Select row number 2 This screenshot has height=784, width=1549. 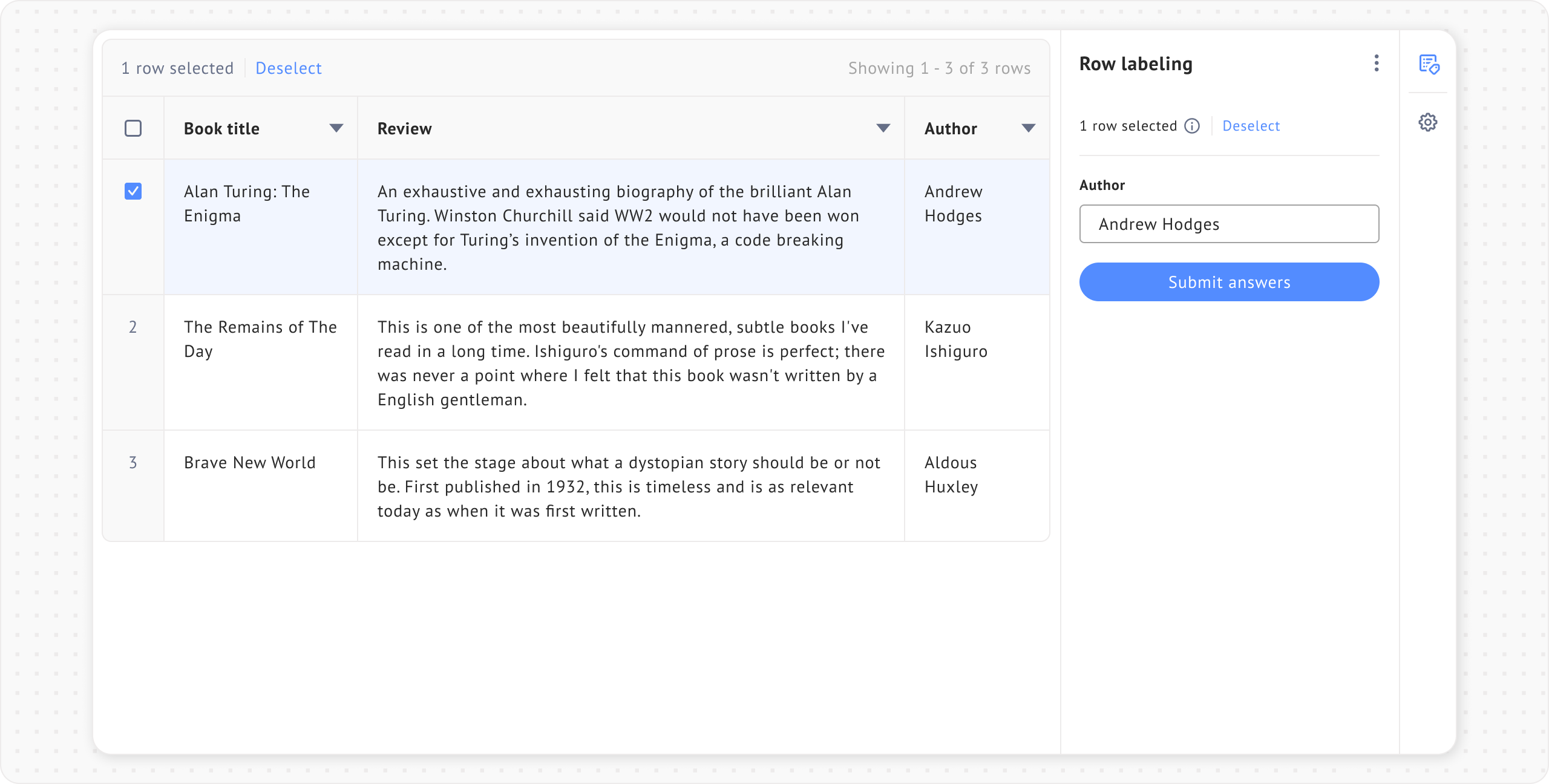133,327
